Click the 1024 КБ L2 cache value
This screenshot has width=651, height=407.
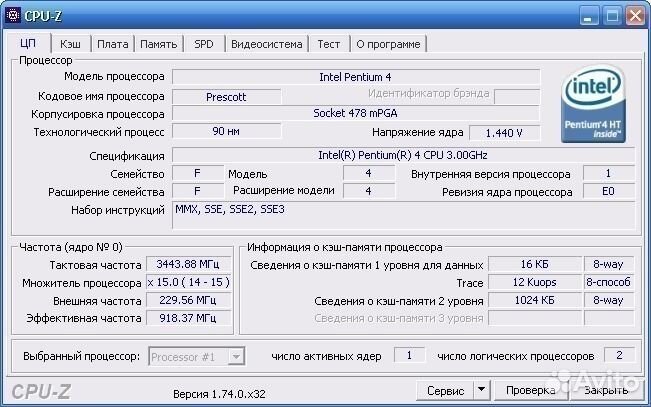(535, 300)
